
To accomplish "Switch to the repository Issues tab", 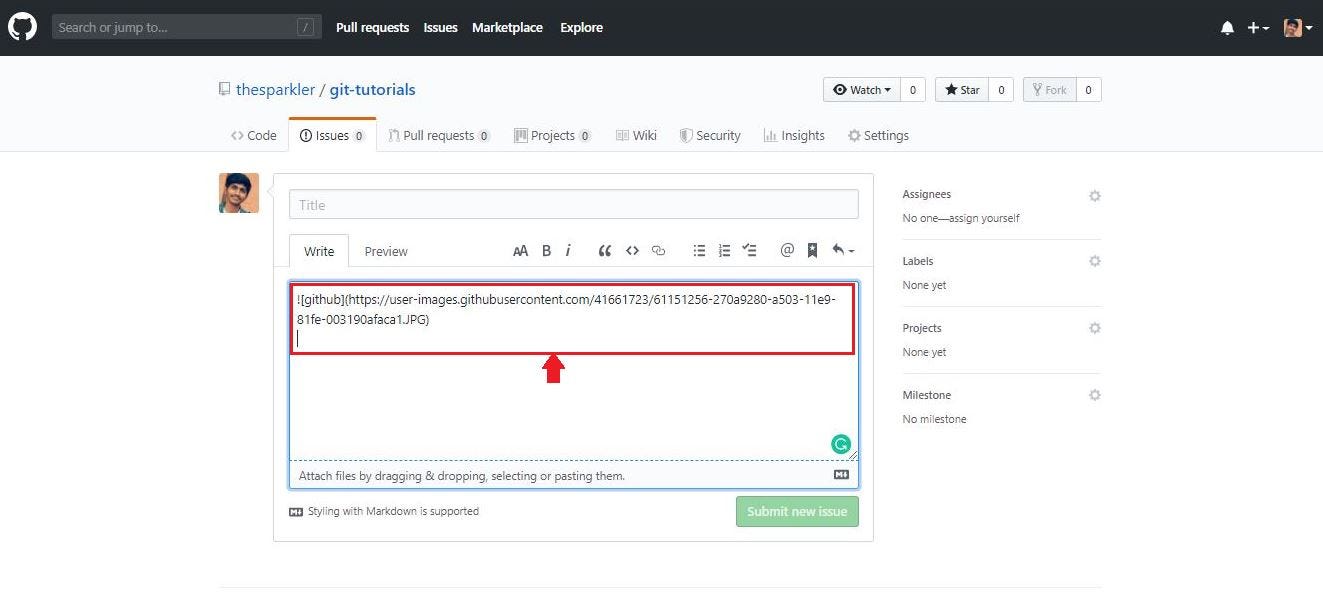I will [x=332, y=135].
